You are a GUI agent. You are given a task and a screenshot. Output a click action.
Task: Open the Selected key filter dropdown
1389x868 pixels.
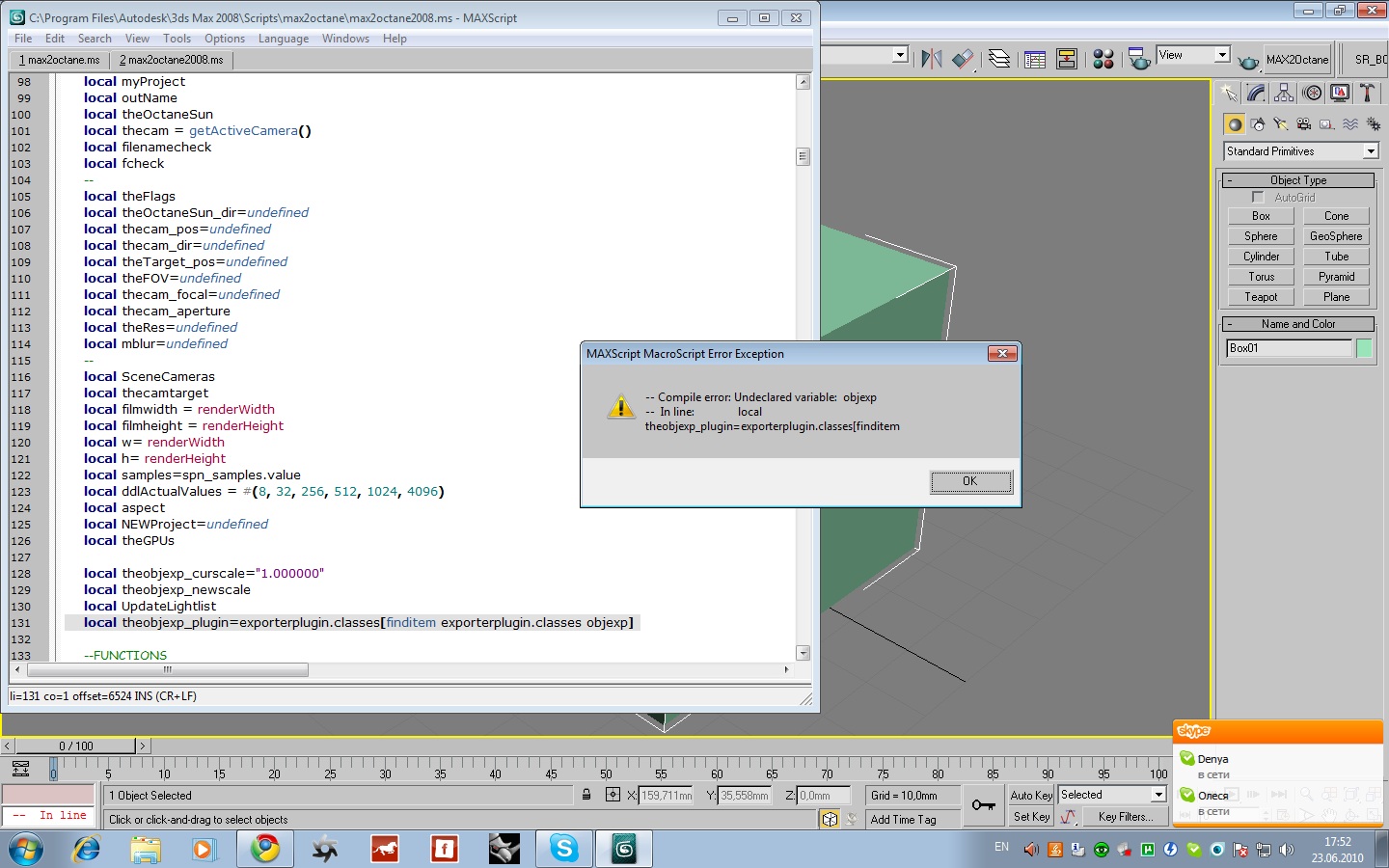click(x=1112, y=795)
